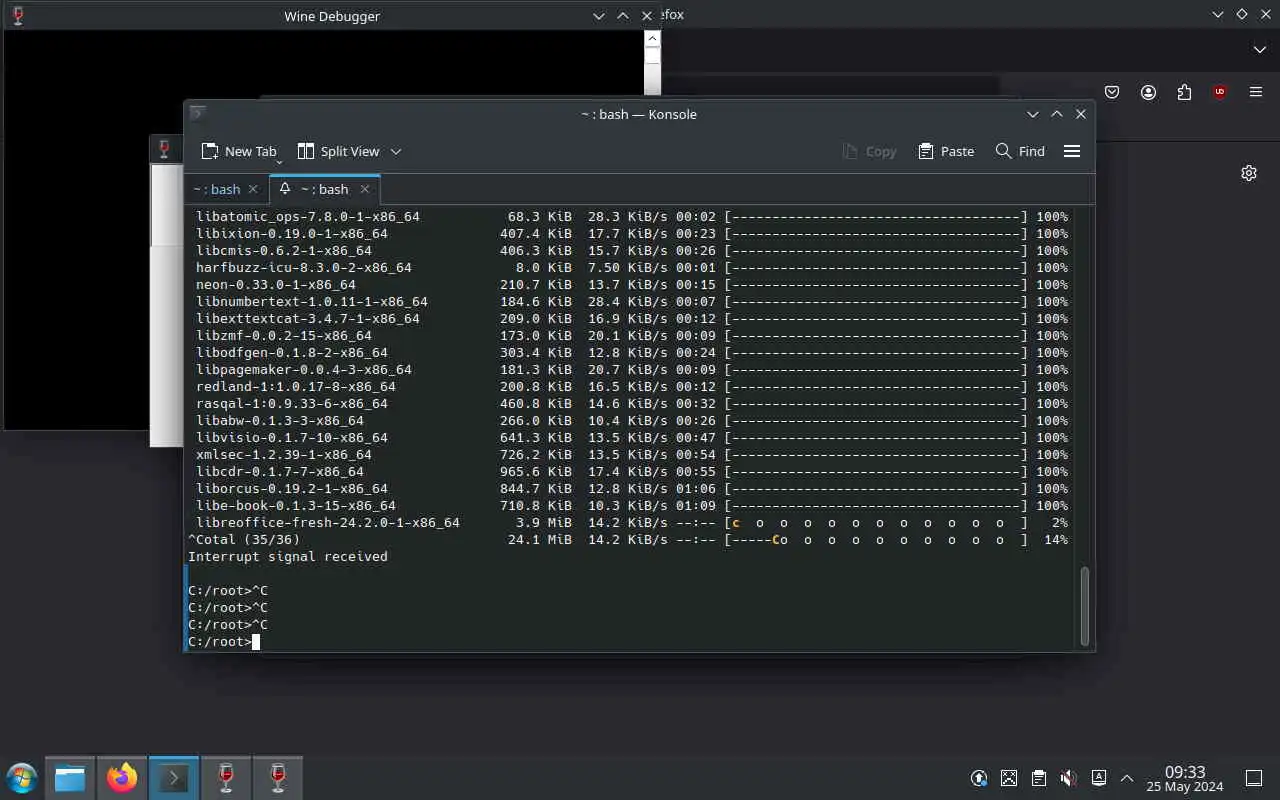This screenshot has height=800, width=1280.
Task: Click Firefox new-tab settings gear icon
Action: tap(1249, 173)
